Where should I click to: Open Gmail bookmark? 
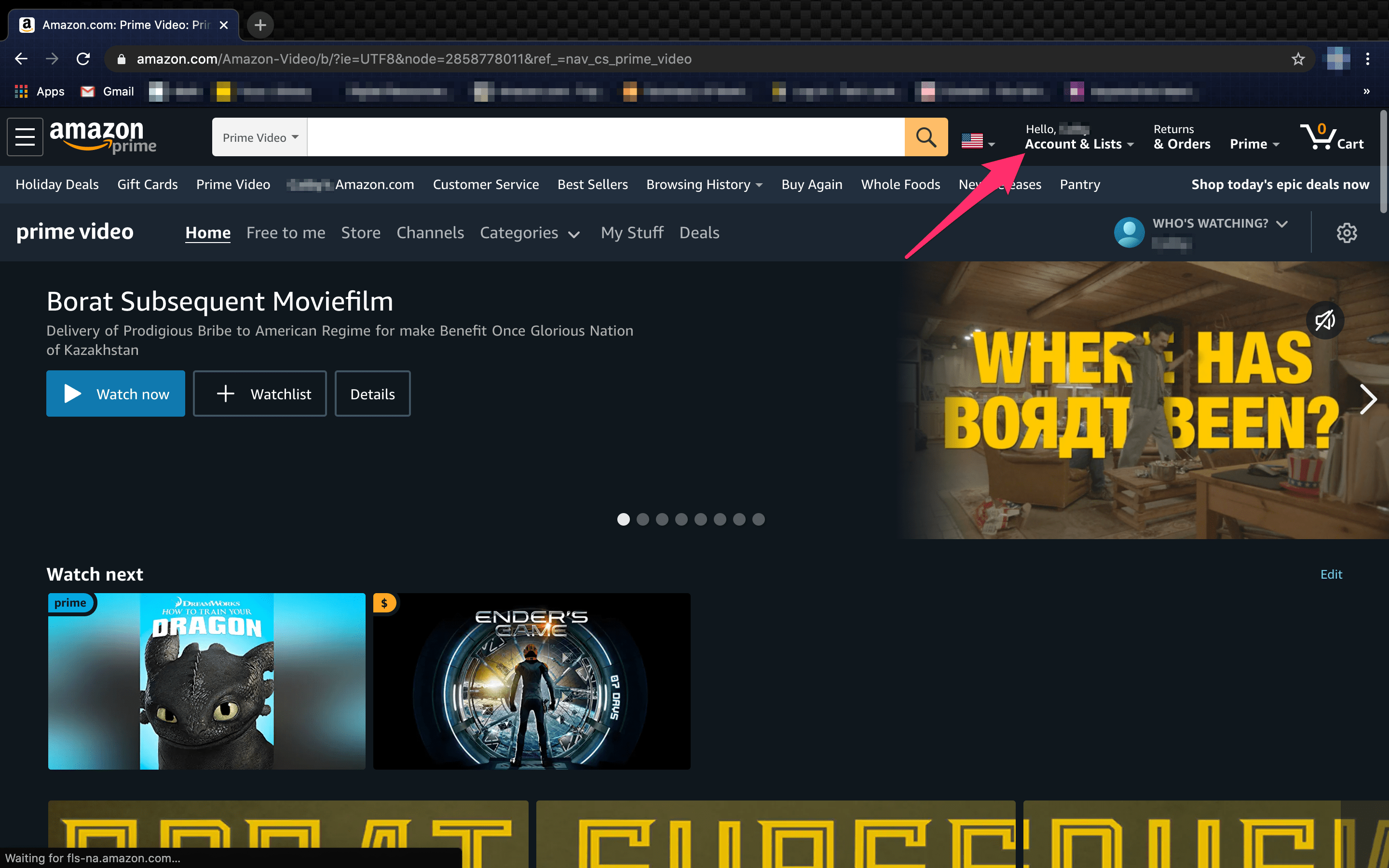tap(108, 91)
